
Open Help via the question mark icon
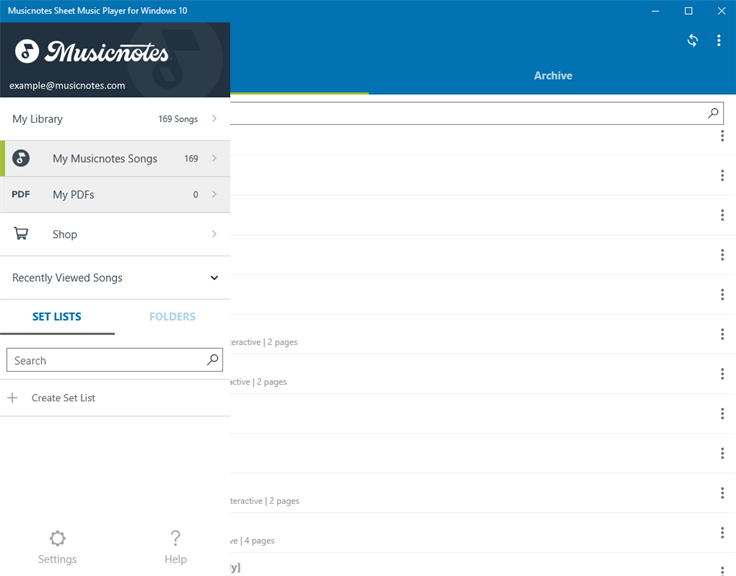coord(175,538)
